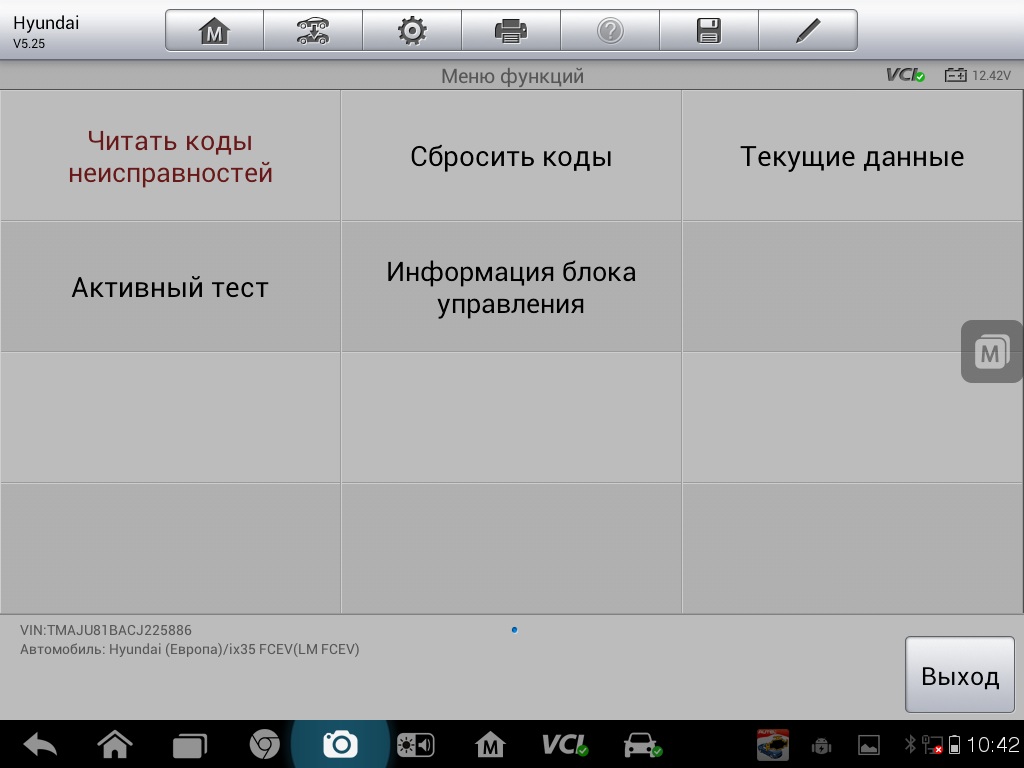Click the printer icon to print
Viewport: 1024px width, 768px height.
pos(511,31)
